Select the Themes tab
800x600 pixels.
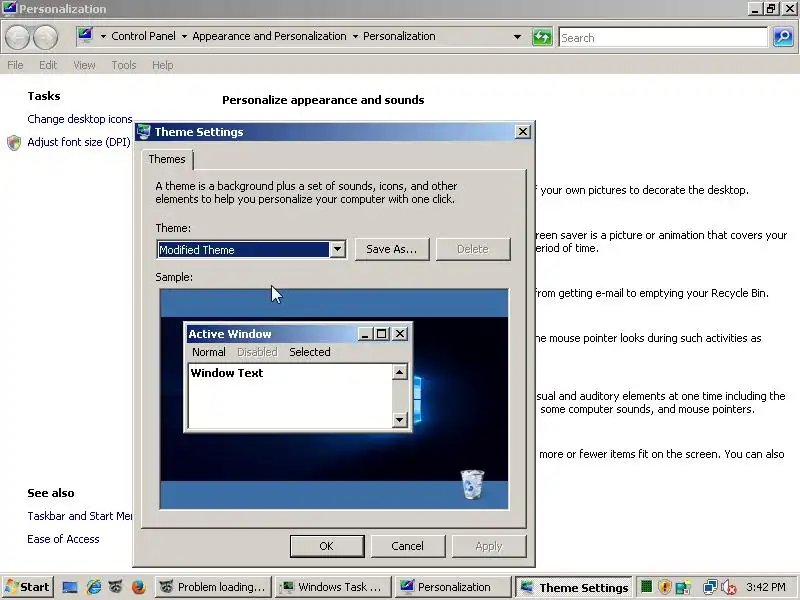click(167, 159)
